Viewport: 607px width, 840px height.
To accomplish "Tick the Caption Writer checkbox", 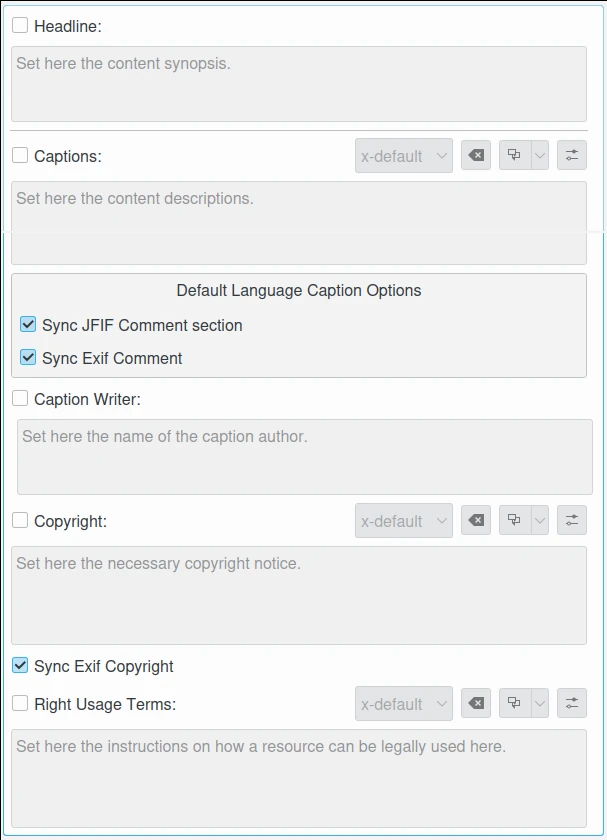I will click(x=20, y=399).
